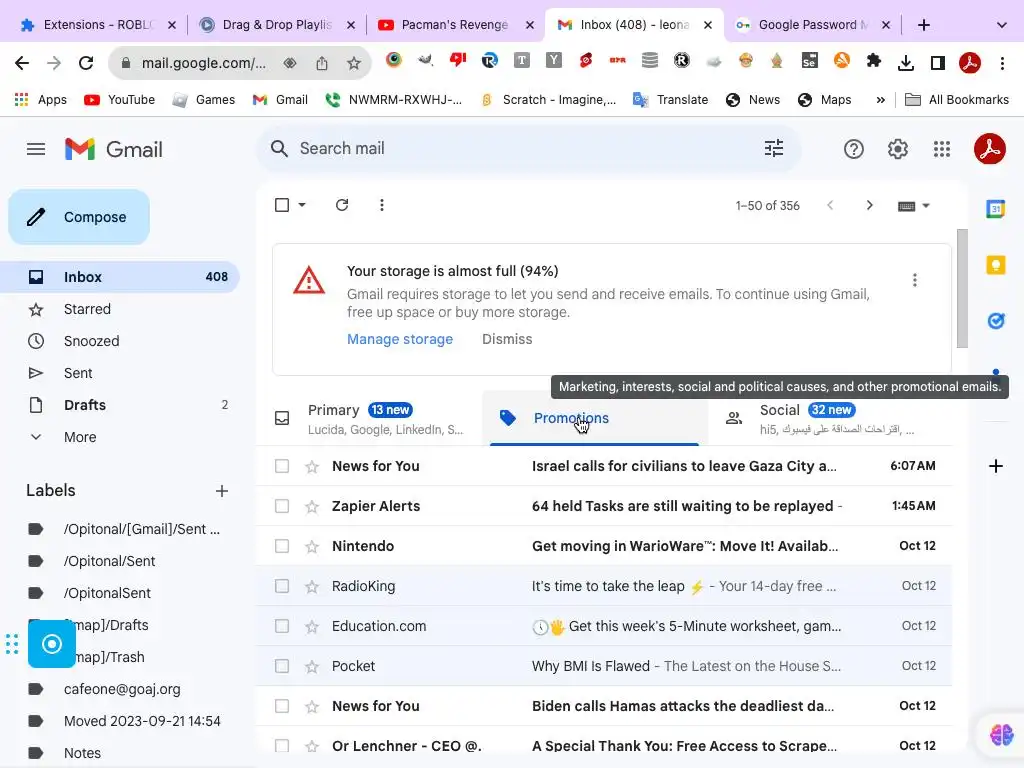Select the Zapier Alerts email checkbox

pyautogui.click(x=281, y=506)
